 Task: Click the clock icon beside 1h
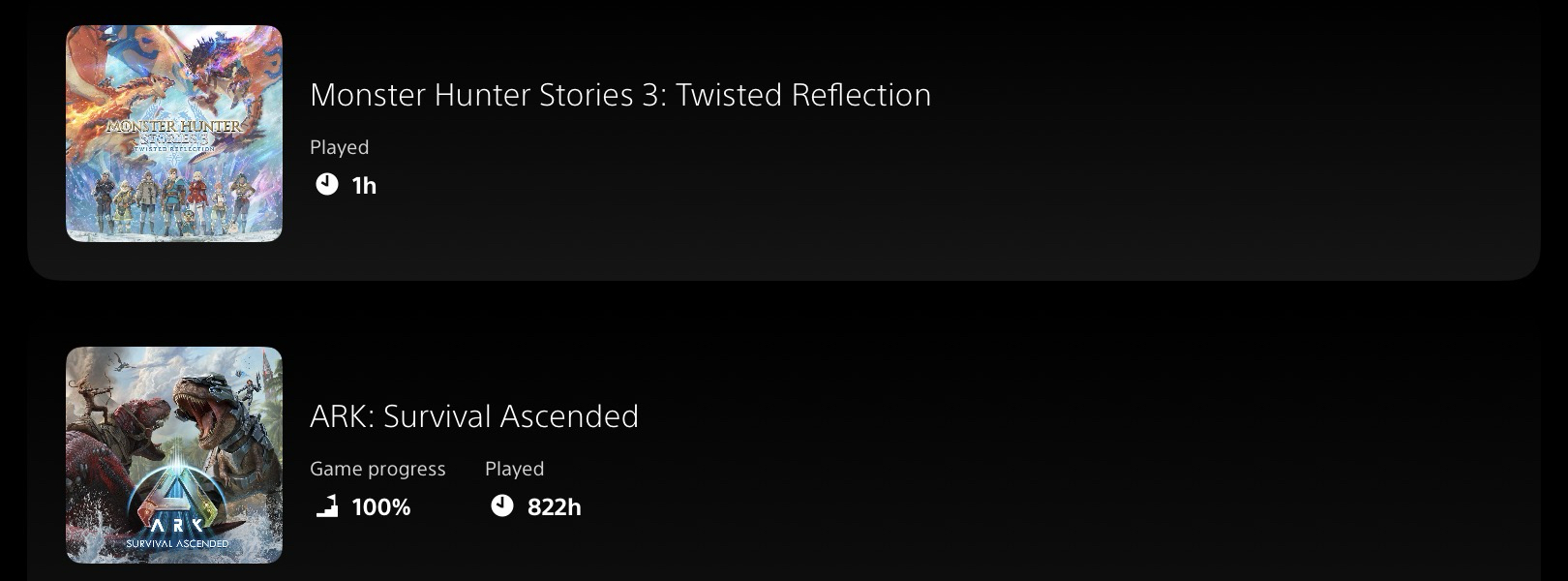(327, 185)
